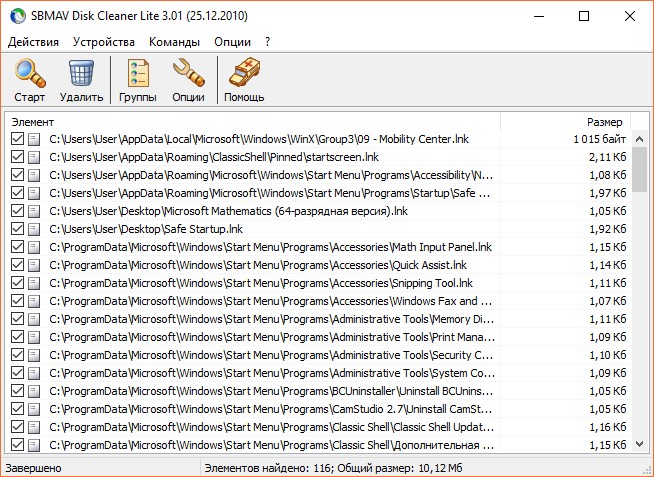Click the vertical scrollbar thumb
Screen dimensions: 654x477
tap(639, 169)
